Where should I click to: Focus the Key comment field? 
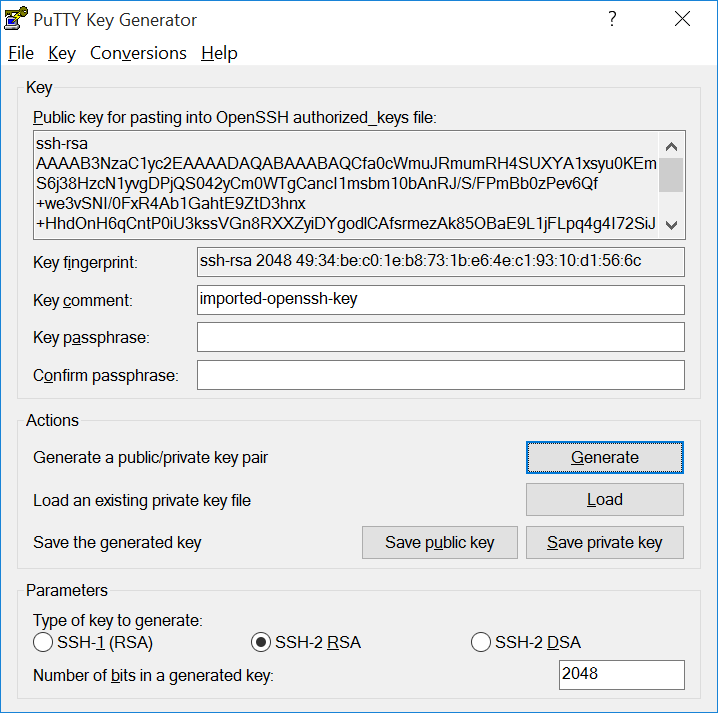pos(440,299)
